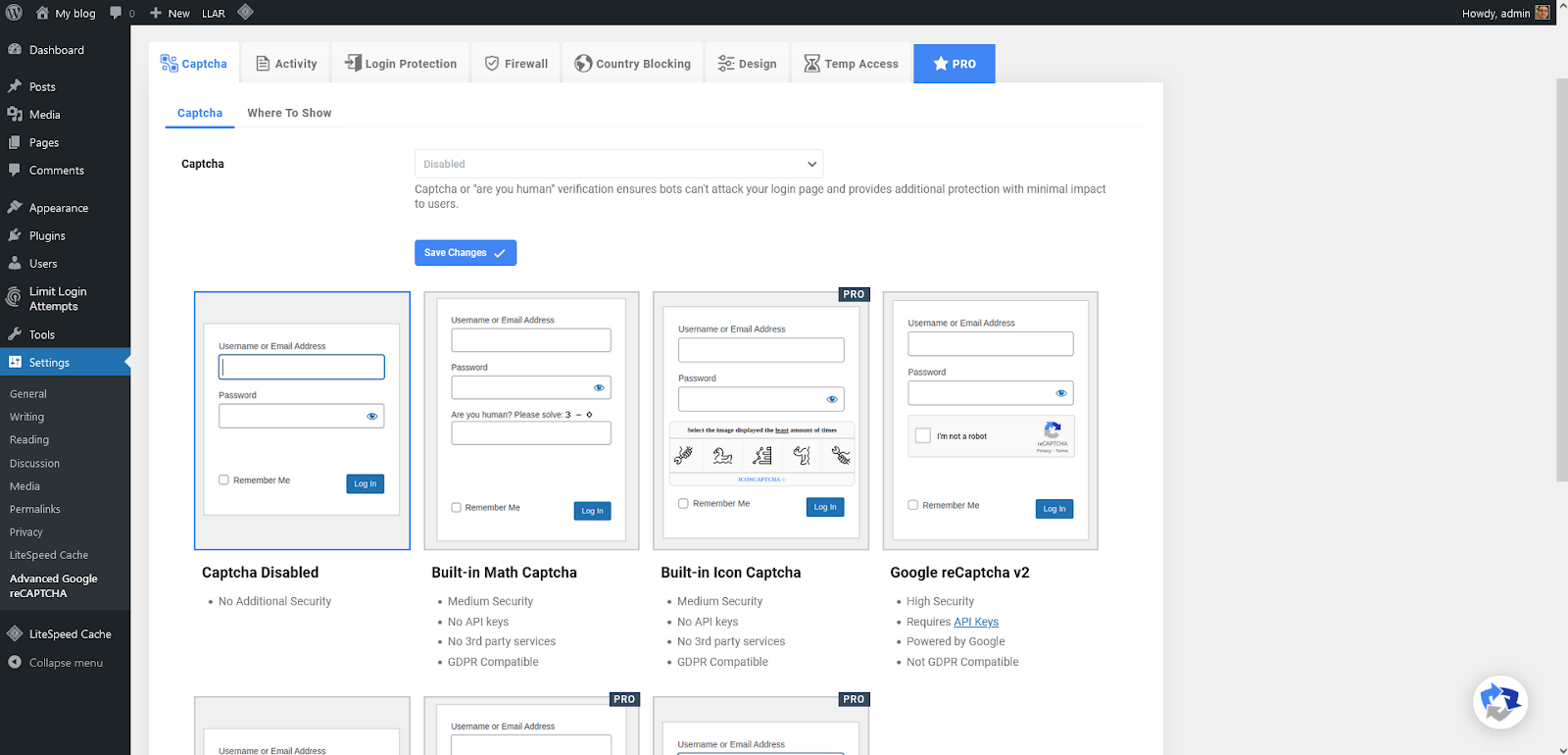Click Log In in Icon Captcha preview
This screenshot has height=755, width=1568.
click(x=825, y=507)
